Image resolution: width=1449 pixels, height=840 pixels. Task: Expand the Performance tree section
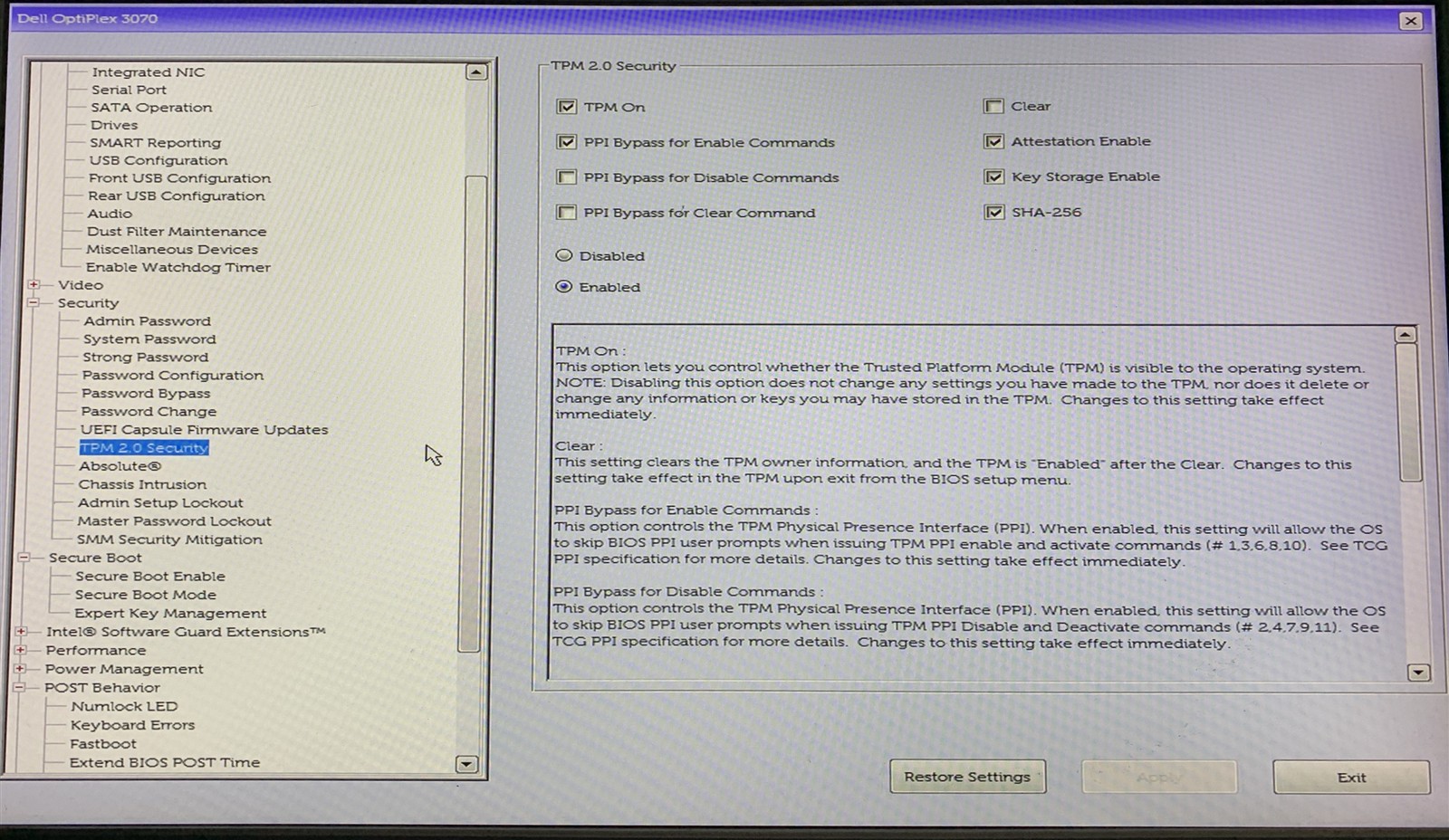pos(22,650)
